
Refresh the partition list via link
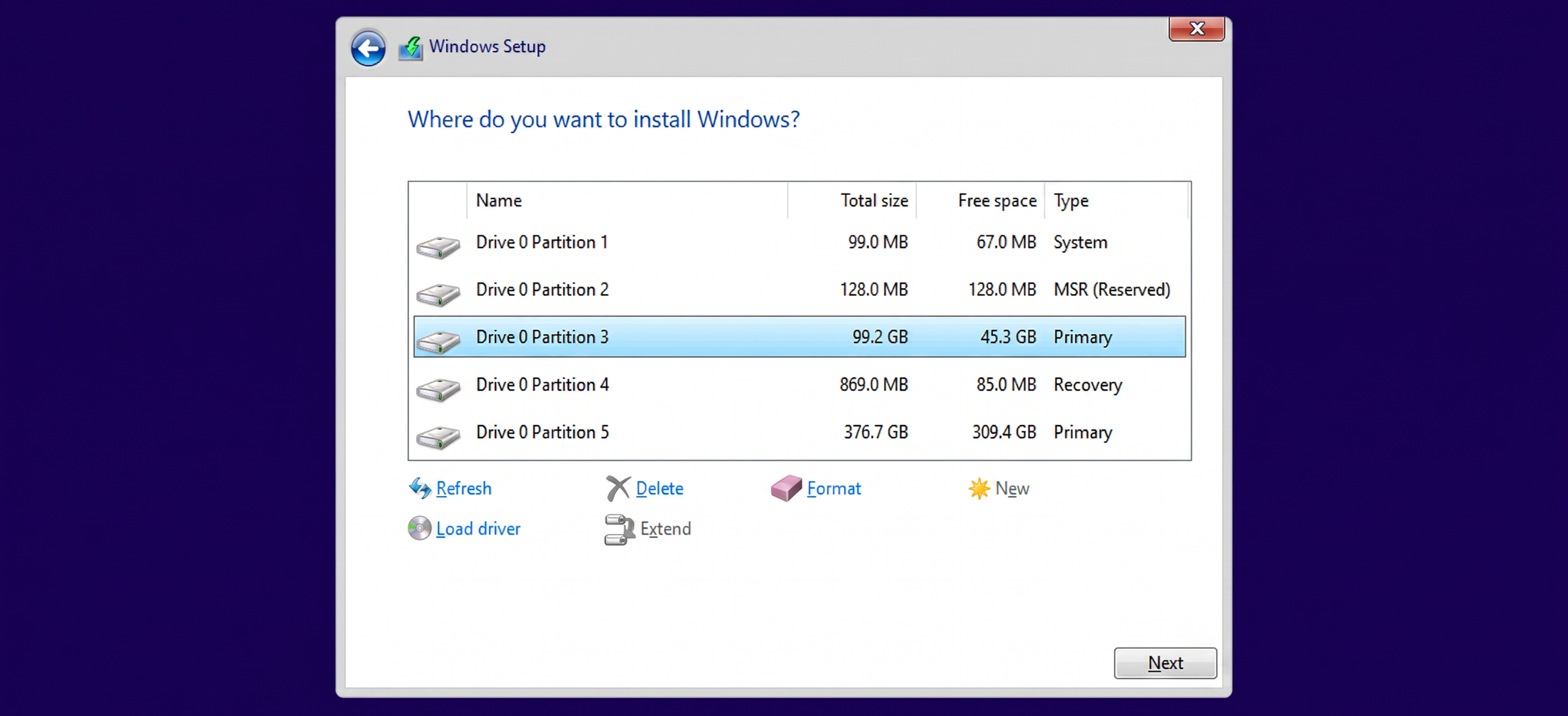pyautogui.click(x=464, y=488)
